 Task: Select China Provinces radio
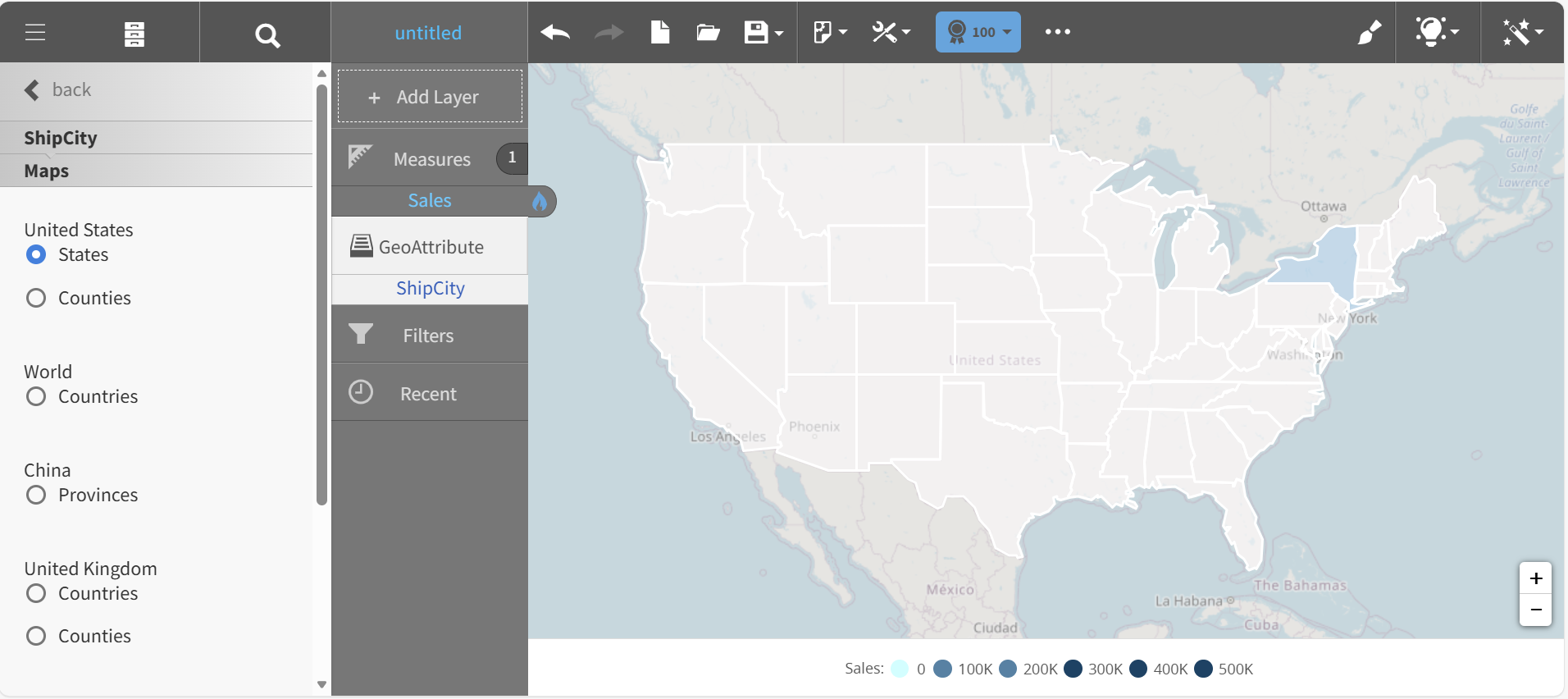[x=36, y=495]
